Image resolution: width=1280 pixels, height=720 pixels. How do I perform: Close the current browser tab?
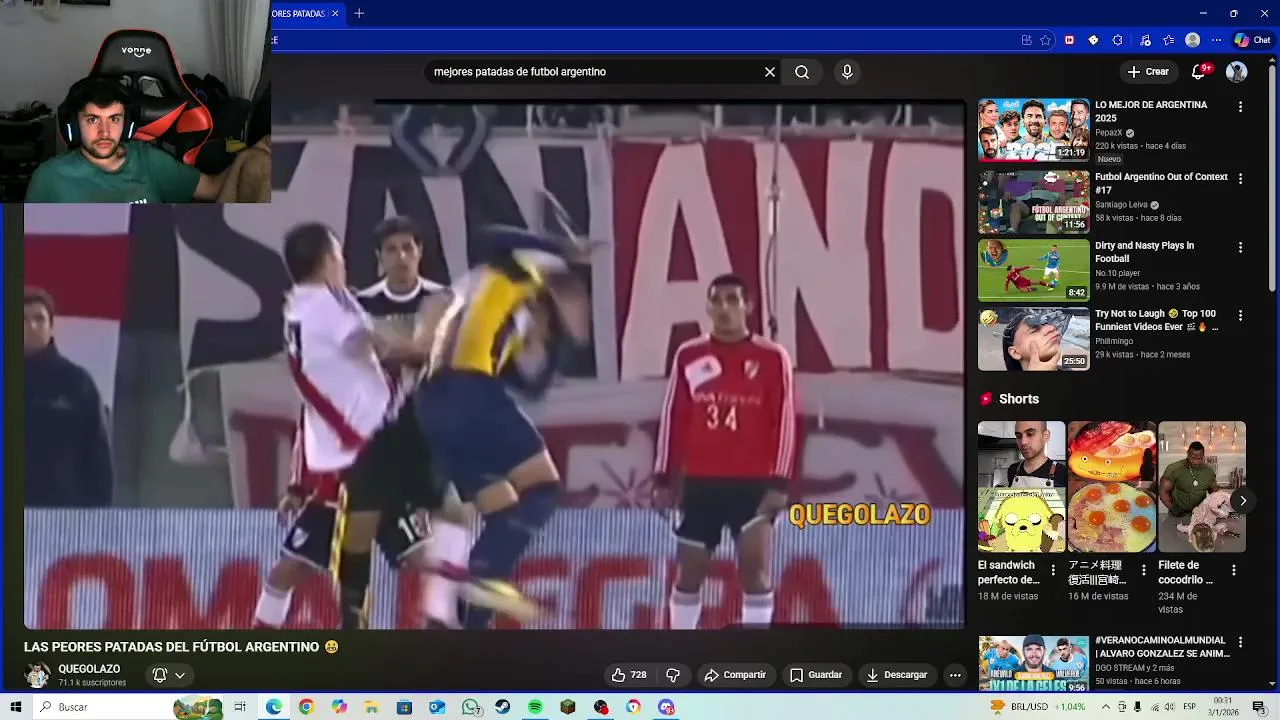335,14
